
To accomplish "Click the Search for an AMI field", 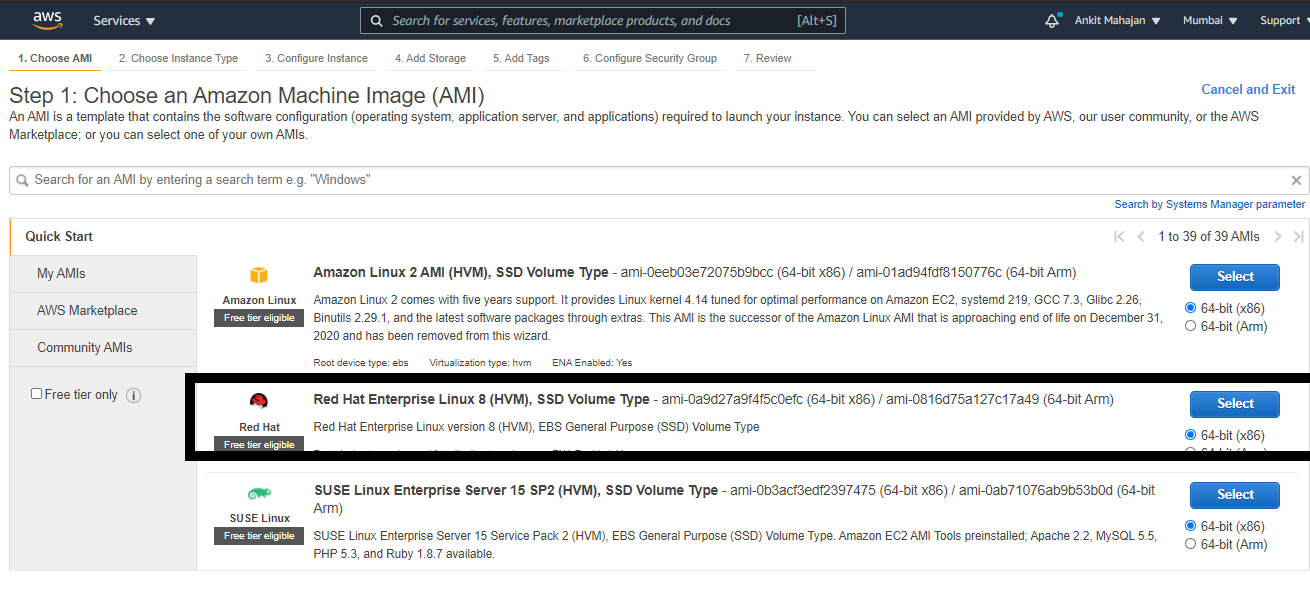I will [x=659, y=180].
